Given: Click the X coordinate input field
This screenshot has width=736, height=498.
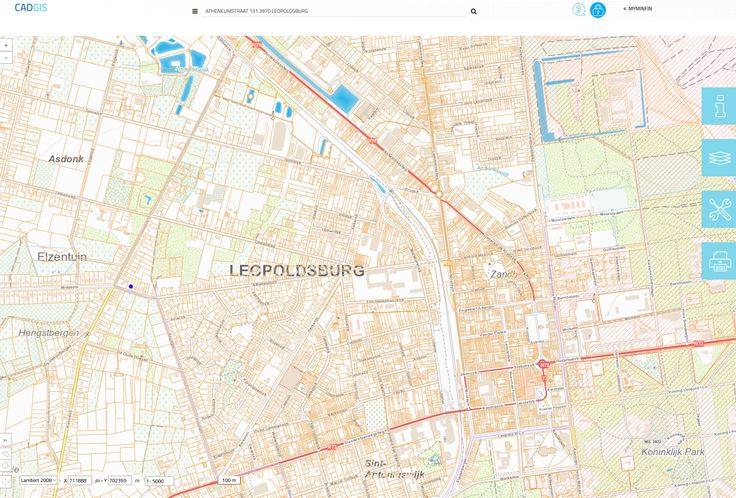Looking at the screenshot, I should (79, 480).
